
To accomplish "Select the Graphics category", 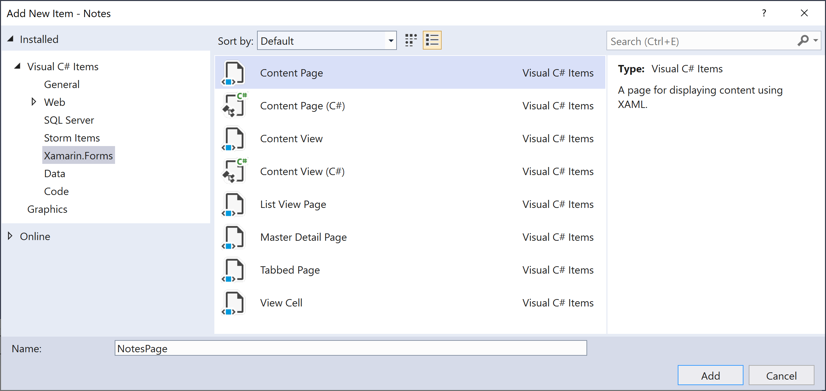I will 47,209.
